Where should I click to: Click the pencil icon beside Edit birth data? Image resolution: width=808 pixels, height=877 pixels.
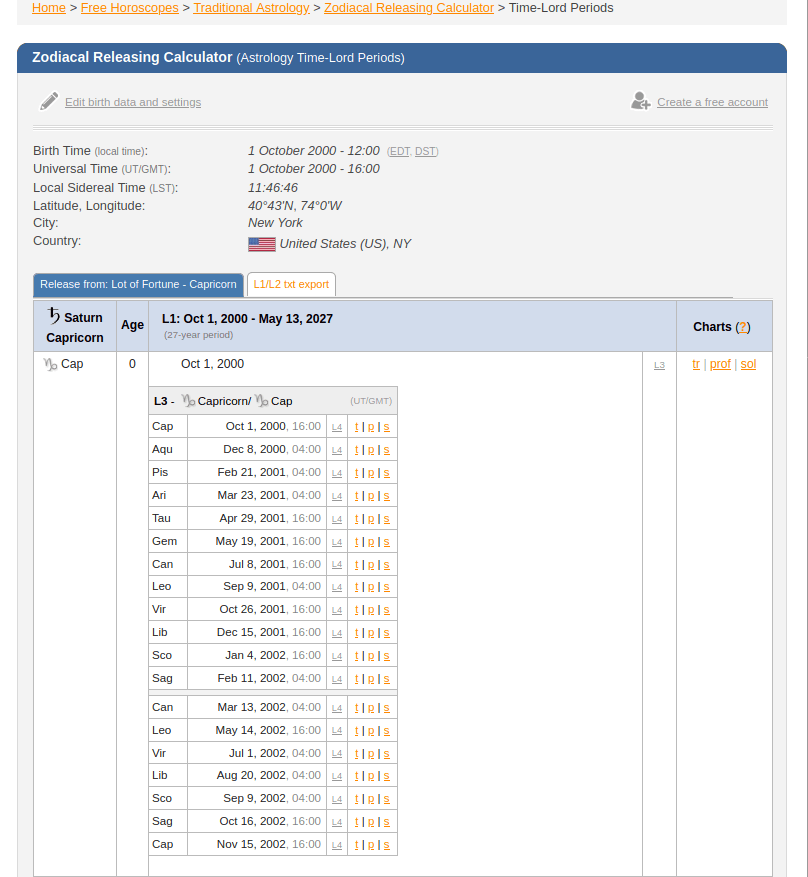49,101
